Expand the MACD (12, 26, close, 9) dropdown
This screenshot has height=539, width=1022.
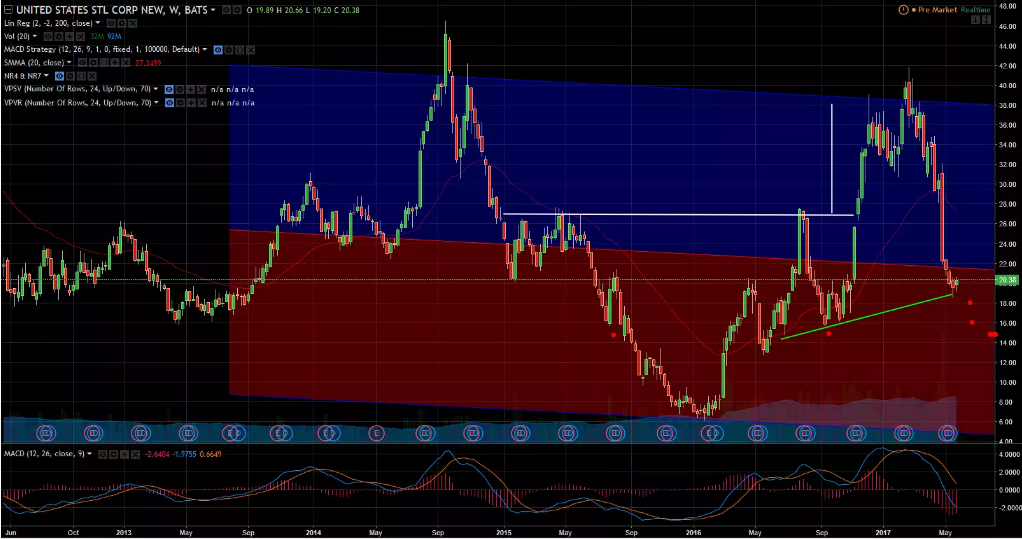(89, 454)
